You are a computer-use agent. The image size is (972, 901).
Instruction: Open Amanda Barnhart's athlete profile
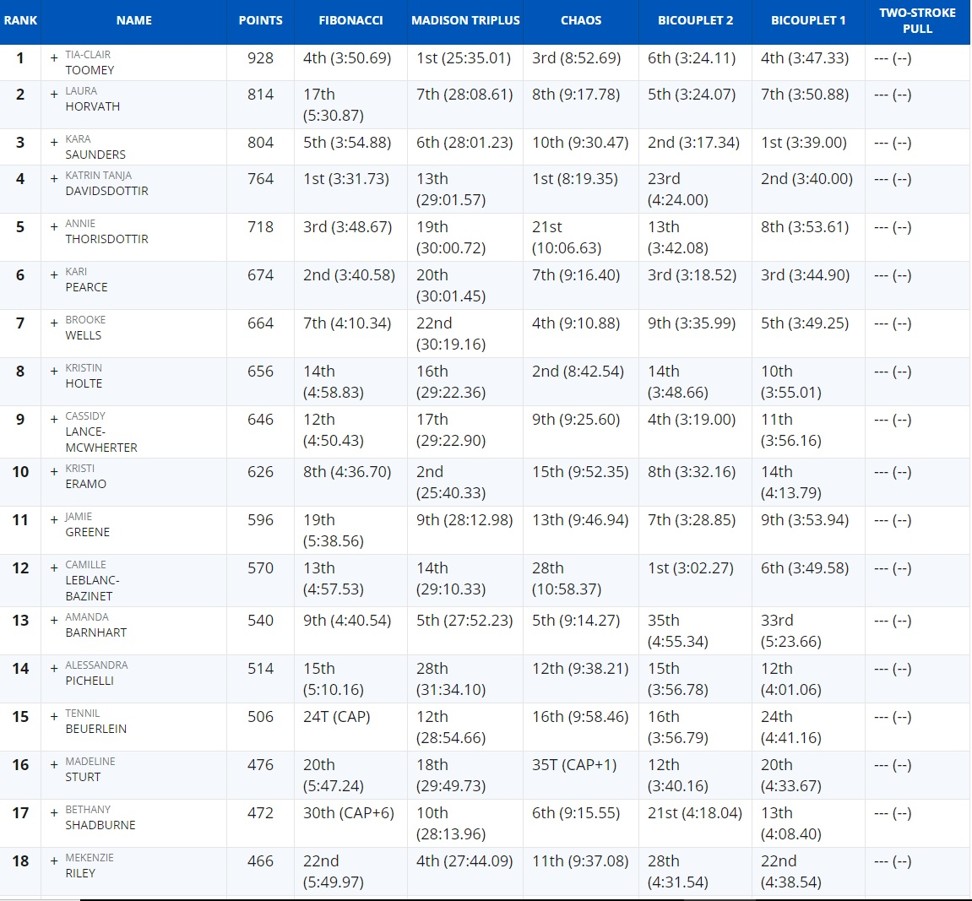click(x=96, y=625)
